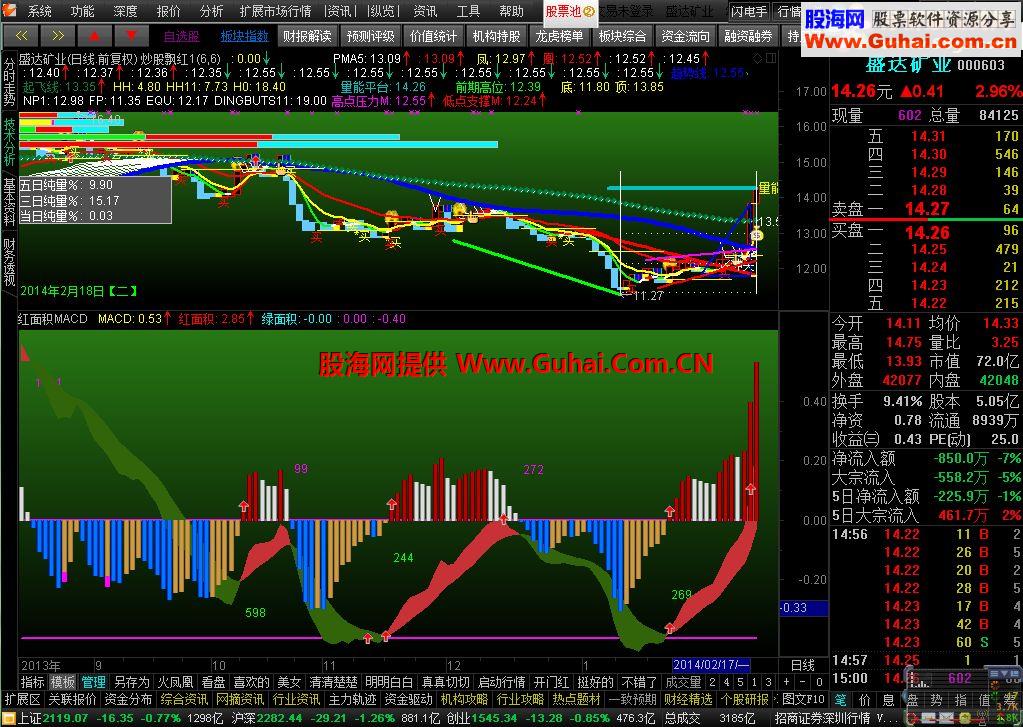Click the 关联报价 bottom tab
1023x727 pixels.
(72, 700)
